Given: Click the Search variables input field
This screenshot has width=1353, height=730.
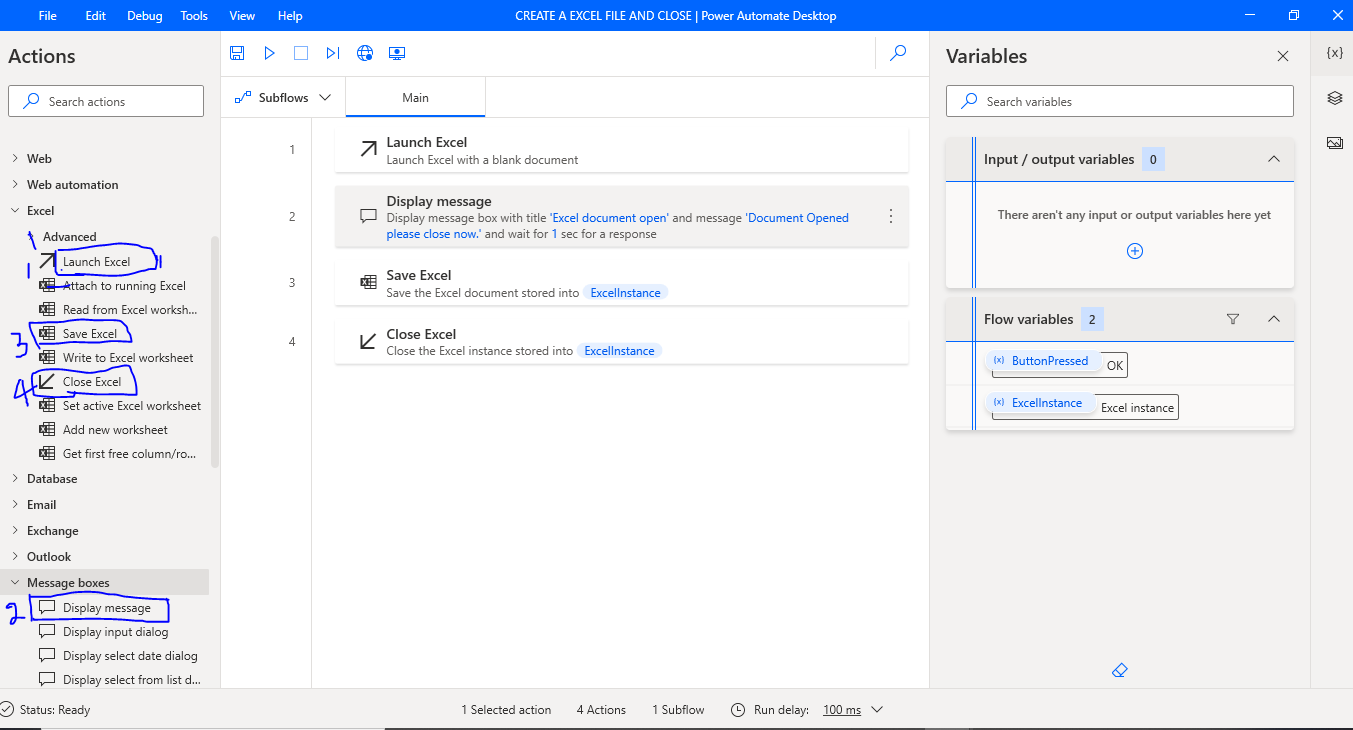Looking at the screenshot, I should click(x=1120, y=101).
